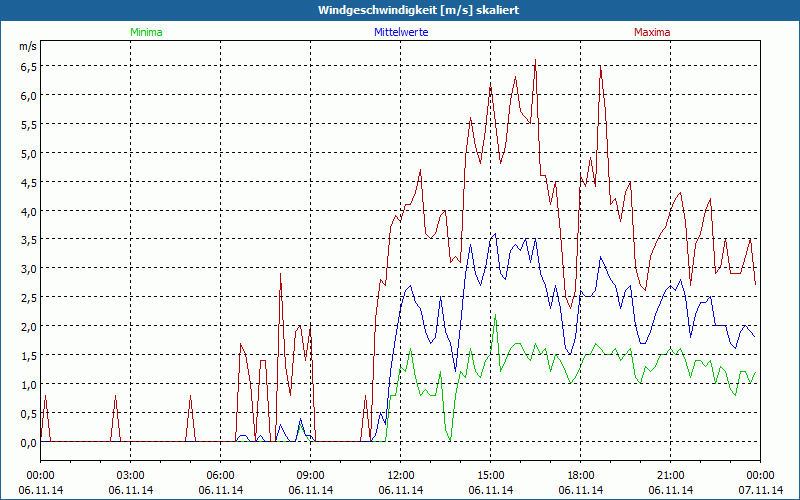Click the 6,0 y-axis value
The height and width of the screenshot is (500, 800).
(28, 96)
